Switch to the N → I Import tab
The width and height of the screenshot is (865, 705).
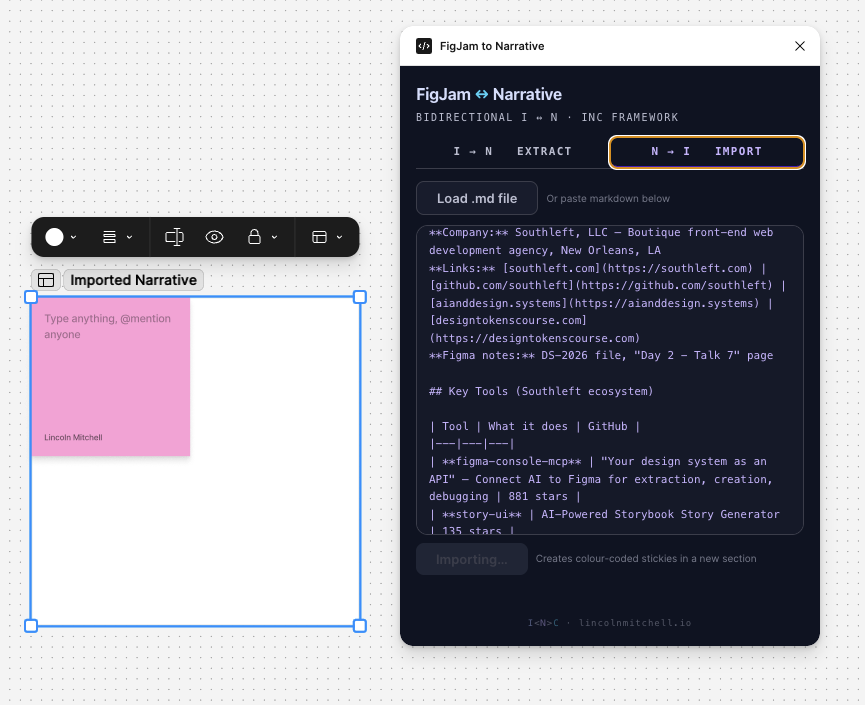tap(707, 152)
